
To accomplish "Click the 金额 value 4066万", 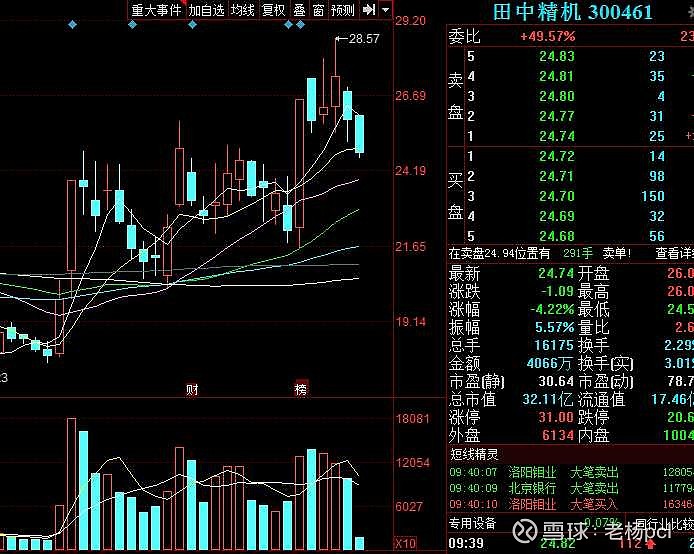I will pos(549,363).
